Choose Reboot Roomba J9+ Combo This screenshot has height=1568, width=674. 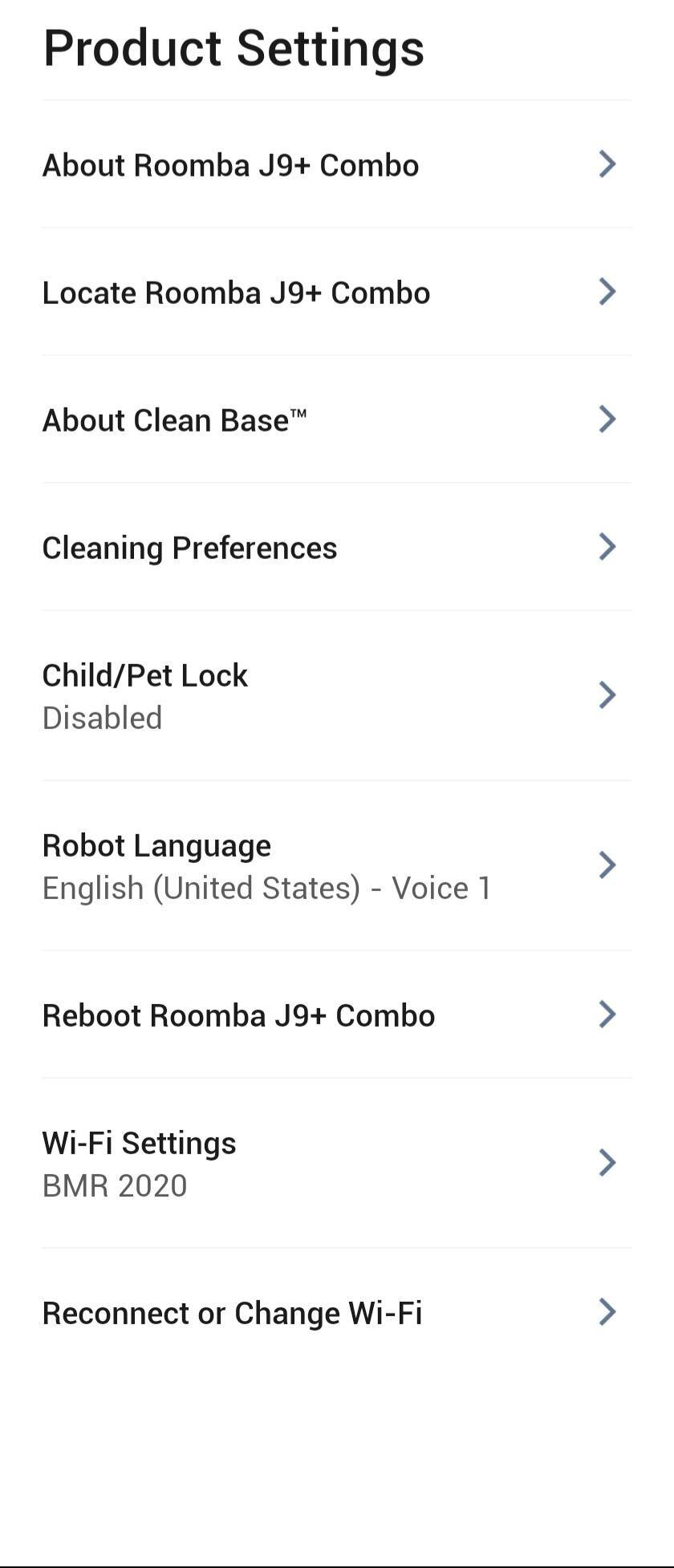pyautogui.click(x=238, y=1015)
